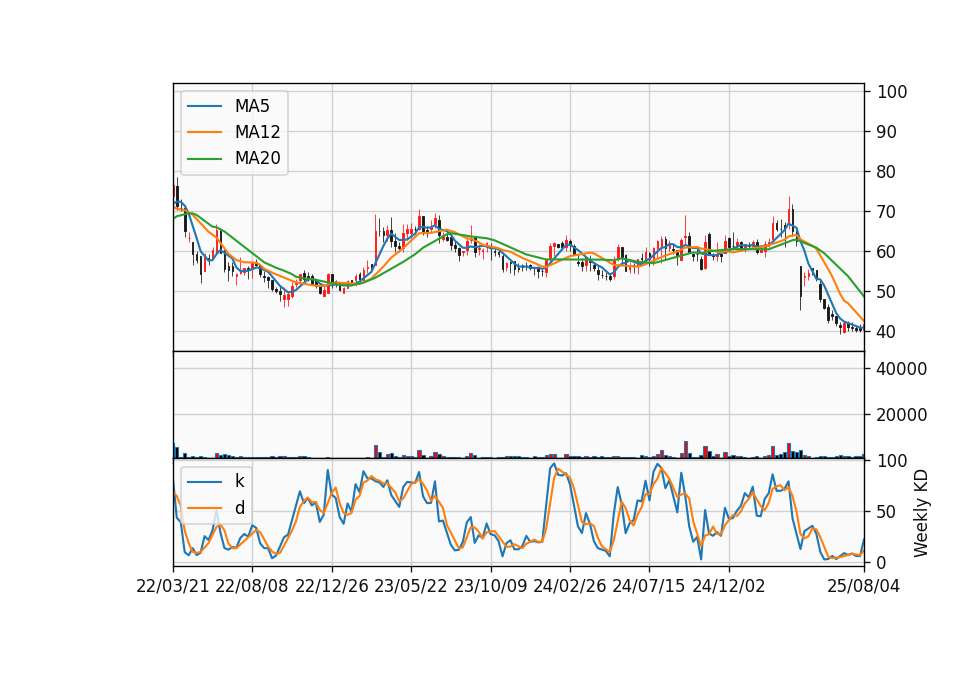The width and height of the screenshot is (960, 690).
Task: Click the blue k legend line sample
Action: click(204, 482)
